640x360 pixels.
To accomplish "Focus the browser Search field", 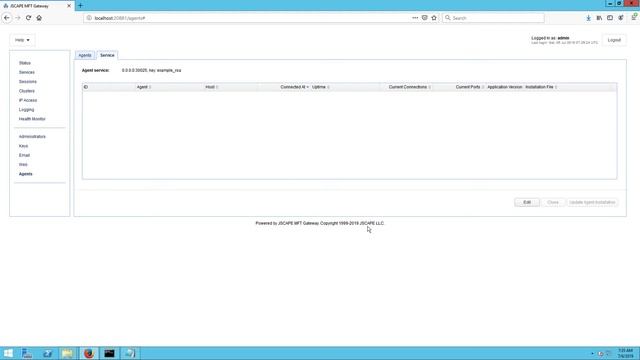I will (x=493, y=18).
